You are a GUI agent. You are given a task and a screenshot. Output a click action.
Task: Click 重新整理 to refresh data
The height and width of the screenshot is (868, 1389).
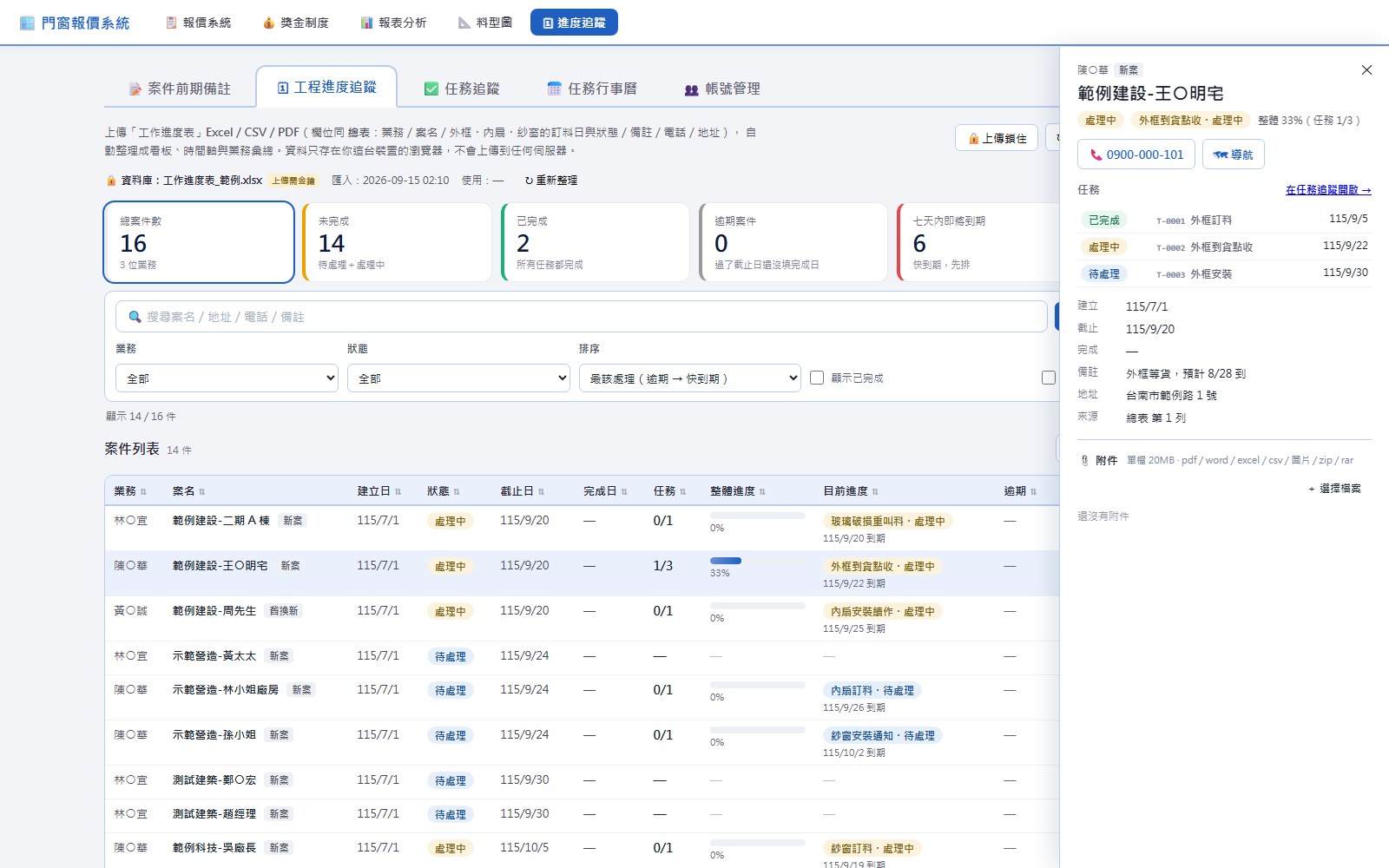(551, 181)
